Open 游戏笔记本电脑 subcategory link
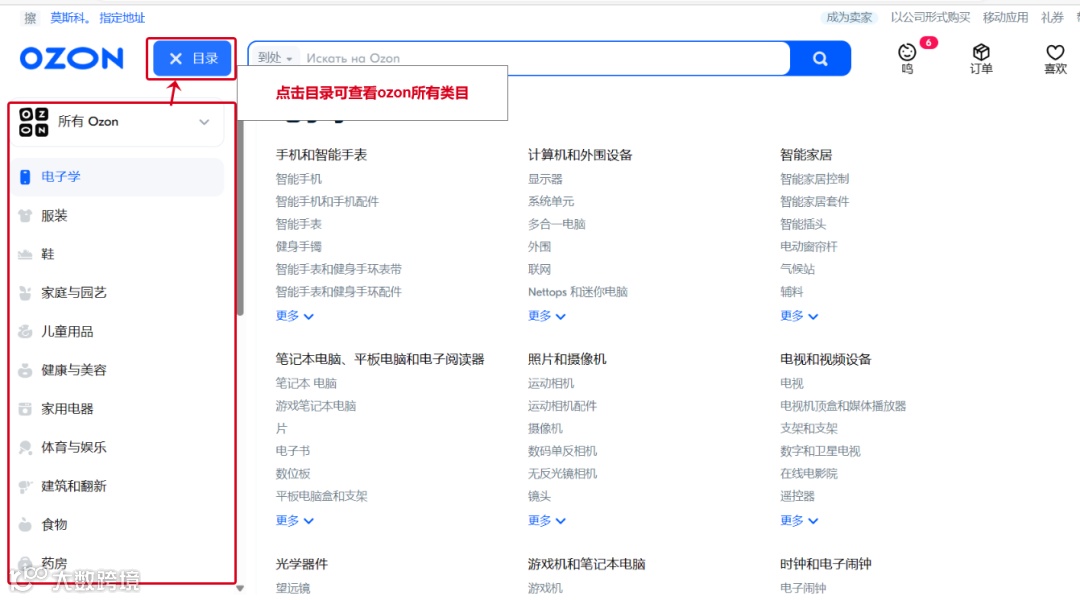 (x=315, y=406)
